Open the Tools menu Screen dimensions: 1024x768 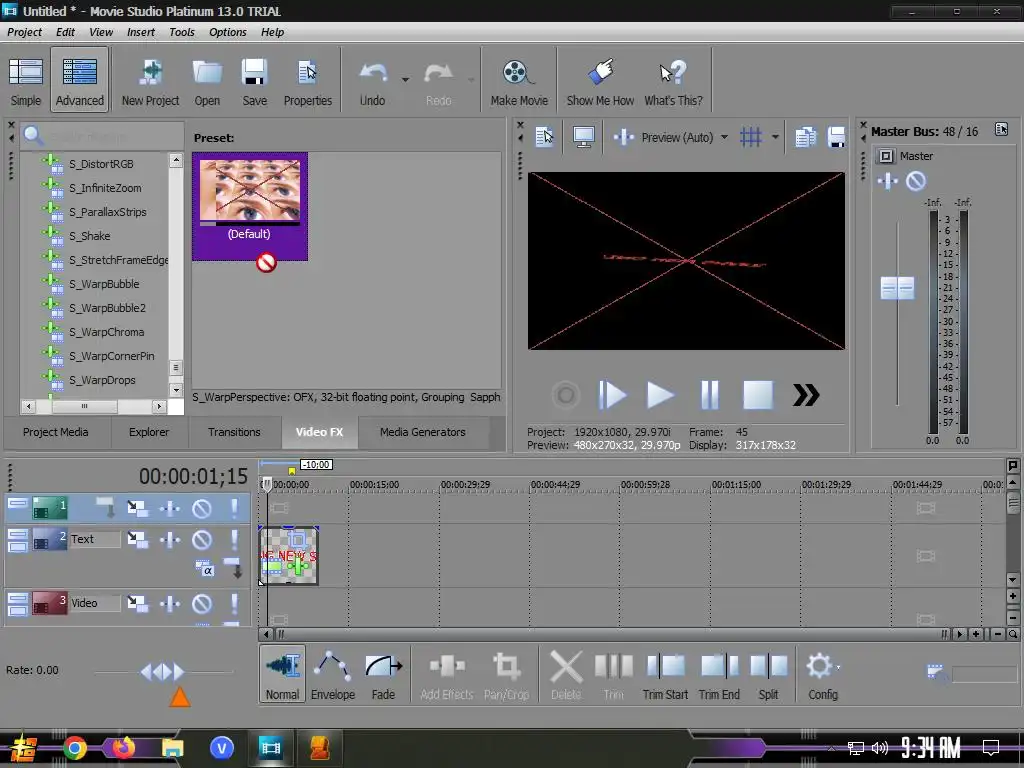(x=182, y=32)
